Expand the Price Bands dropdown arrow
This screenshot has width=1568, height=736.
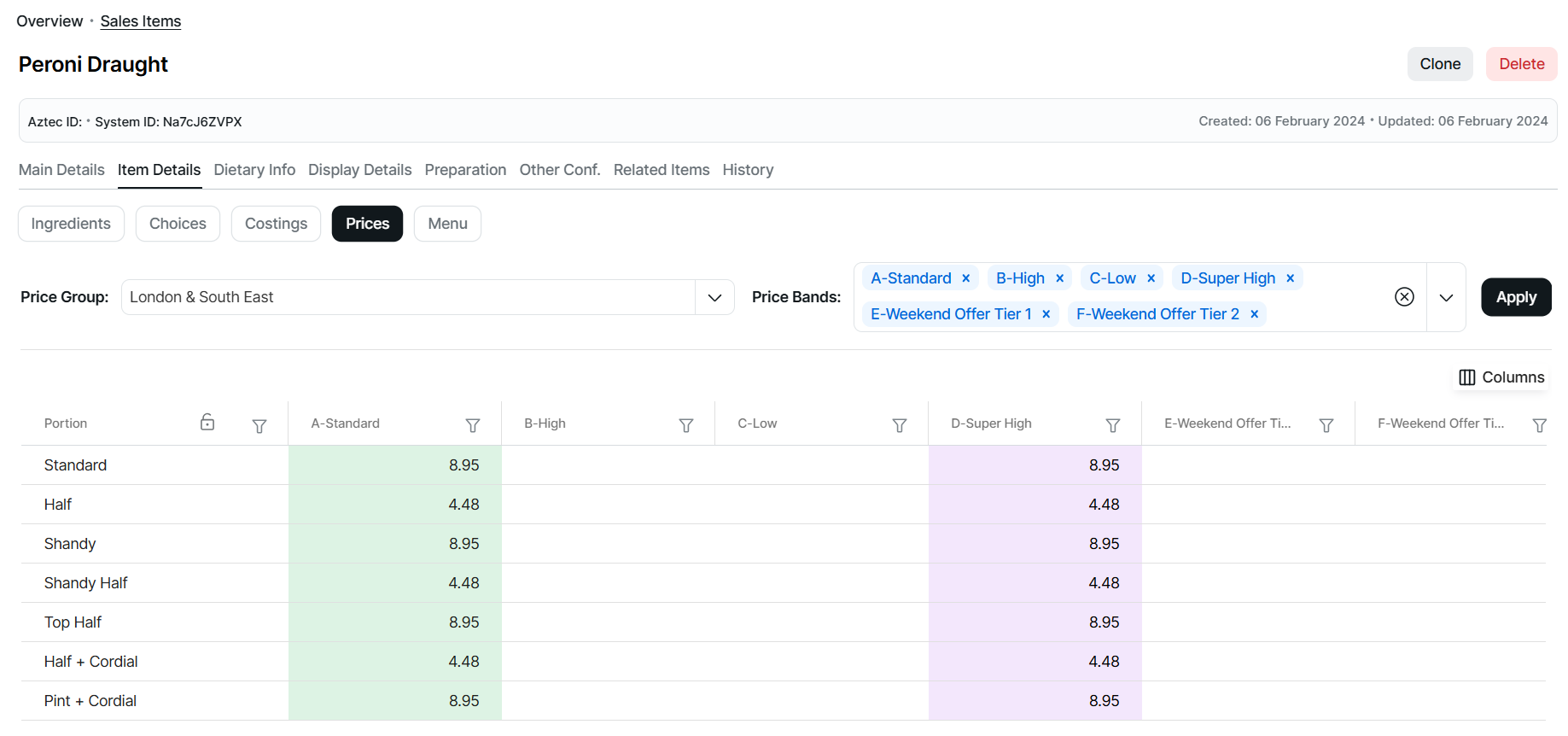tap(1446, 297)
